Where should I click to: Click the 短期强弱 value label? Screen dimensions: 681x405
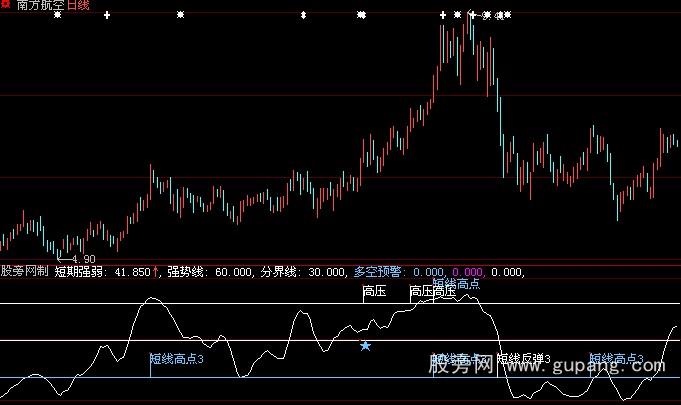click(102, 271)
